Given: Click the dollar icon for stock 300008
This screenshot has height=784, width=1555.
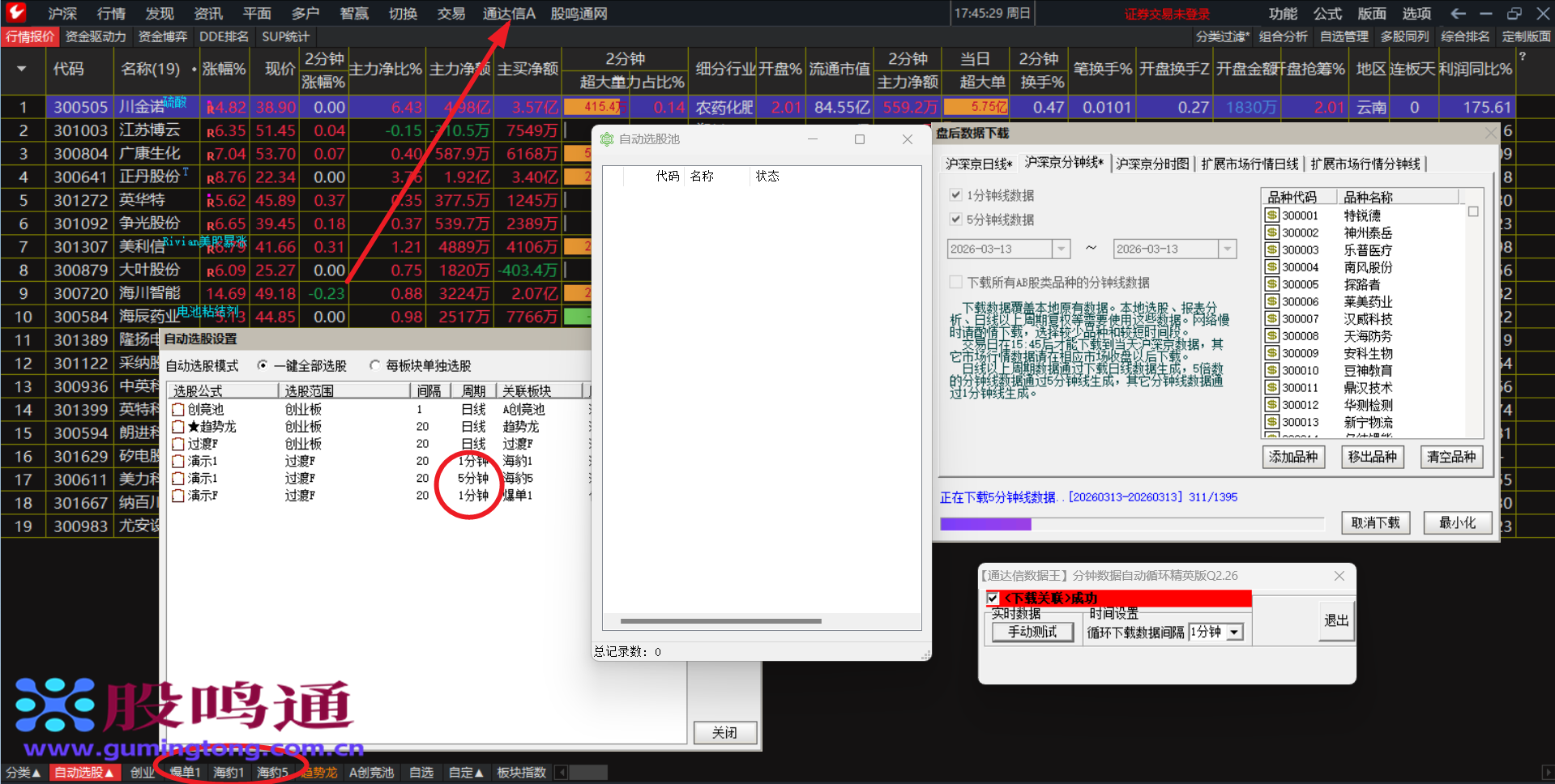Looking at the screenshot, I should click(x=1272, y=336).
